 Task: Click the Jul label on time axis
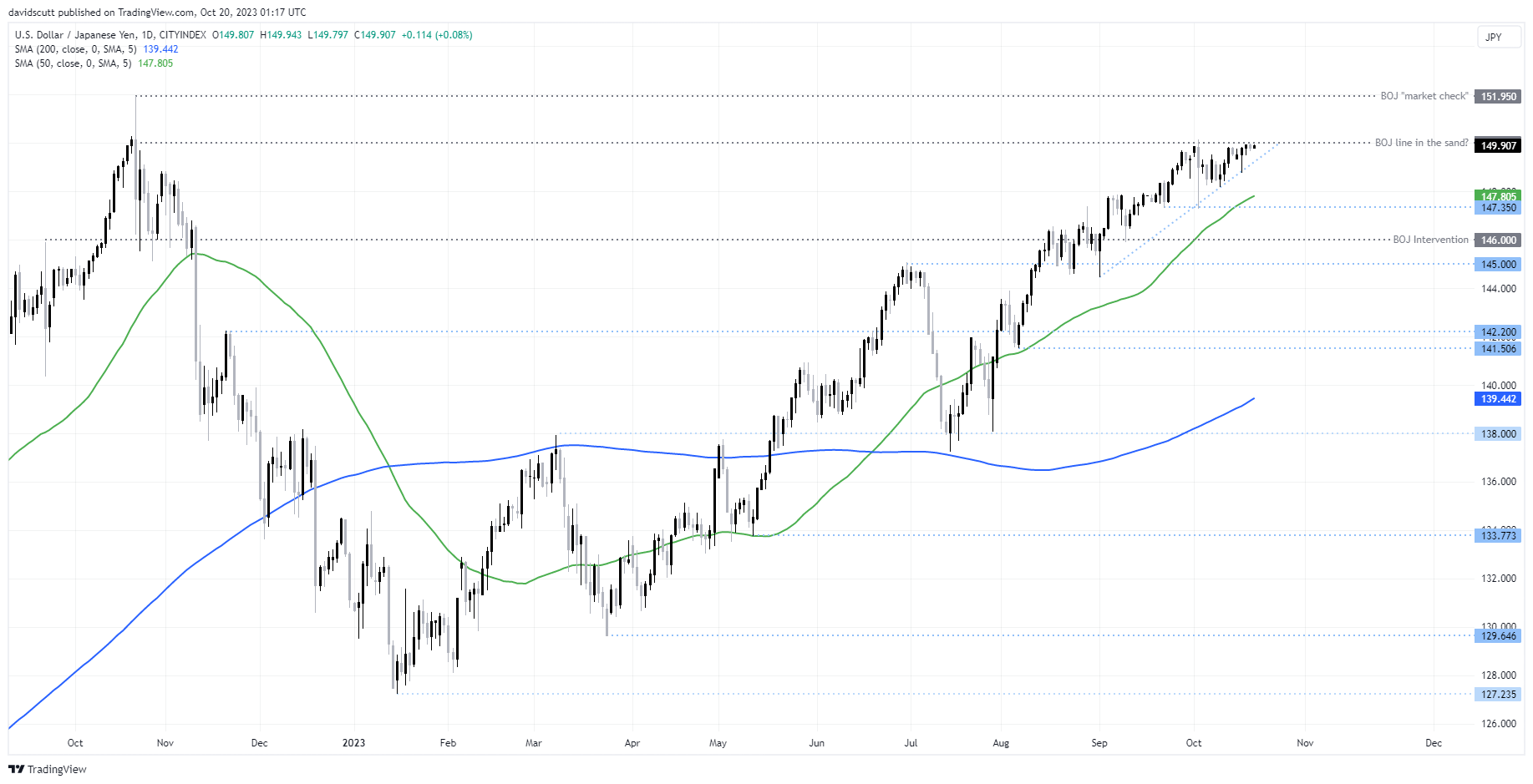[911, 743]
